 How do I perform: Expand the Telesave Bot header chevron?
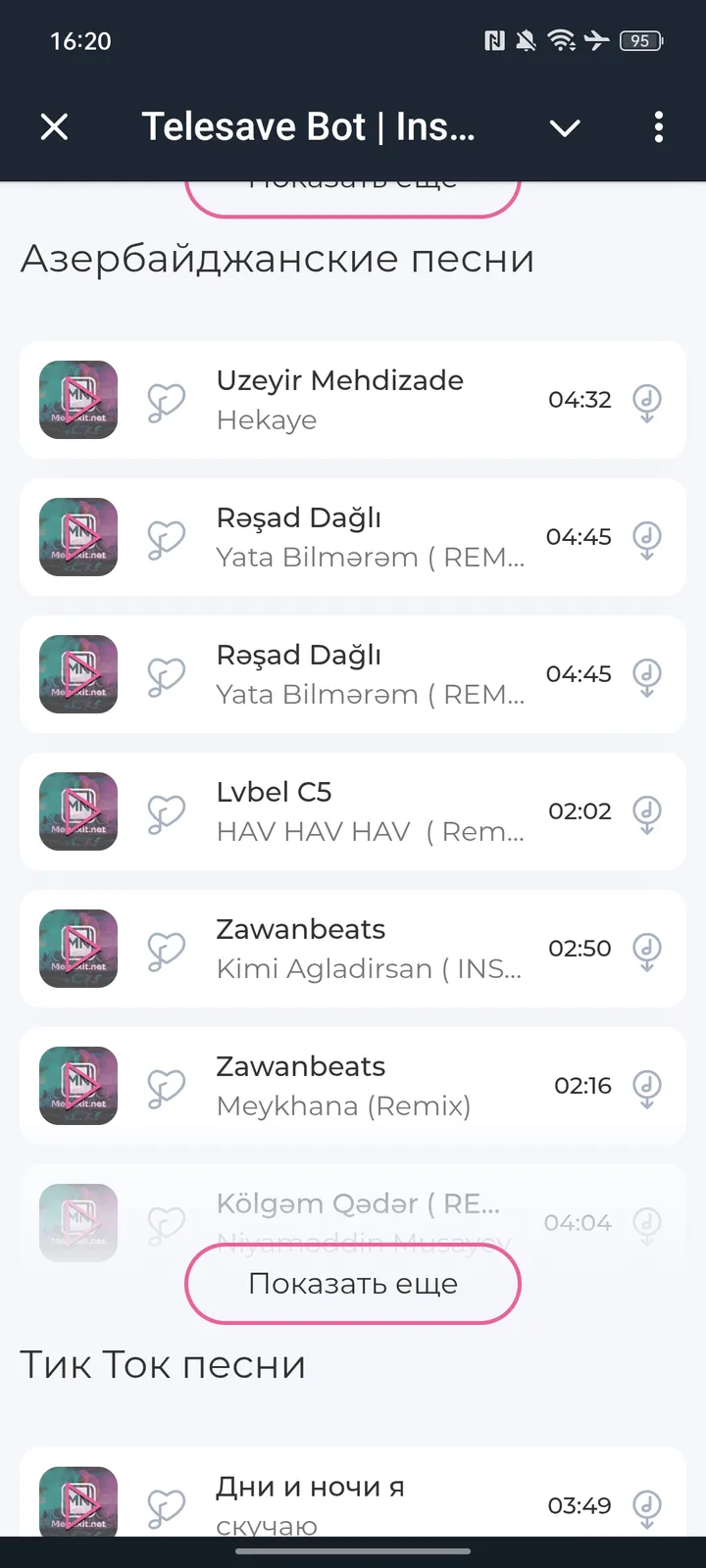point(565,127)
